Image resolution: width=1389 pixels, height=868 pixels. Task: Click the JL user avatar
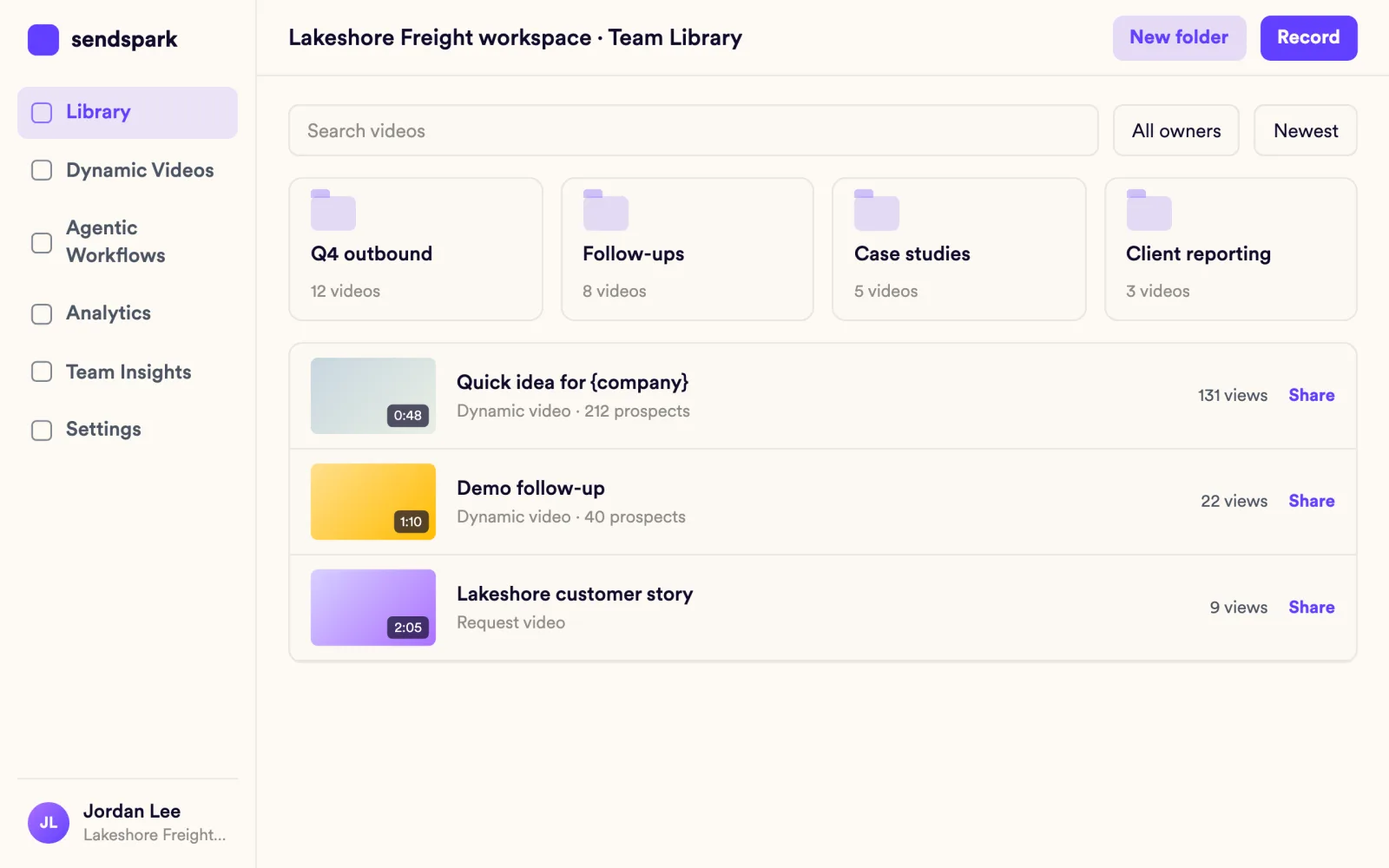49,823
